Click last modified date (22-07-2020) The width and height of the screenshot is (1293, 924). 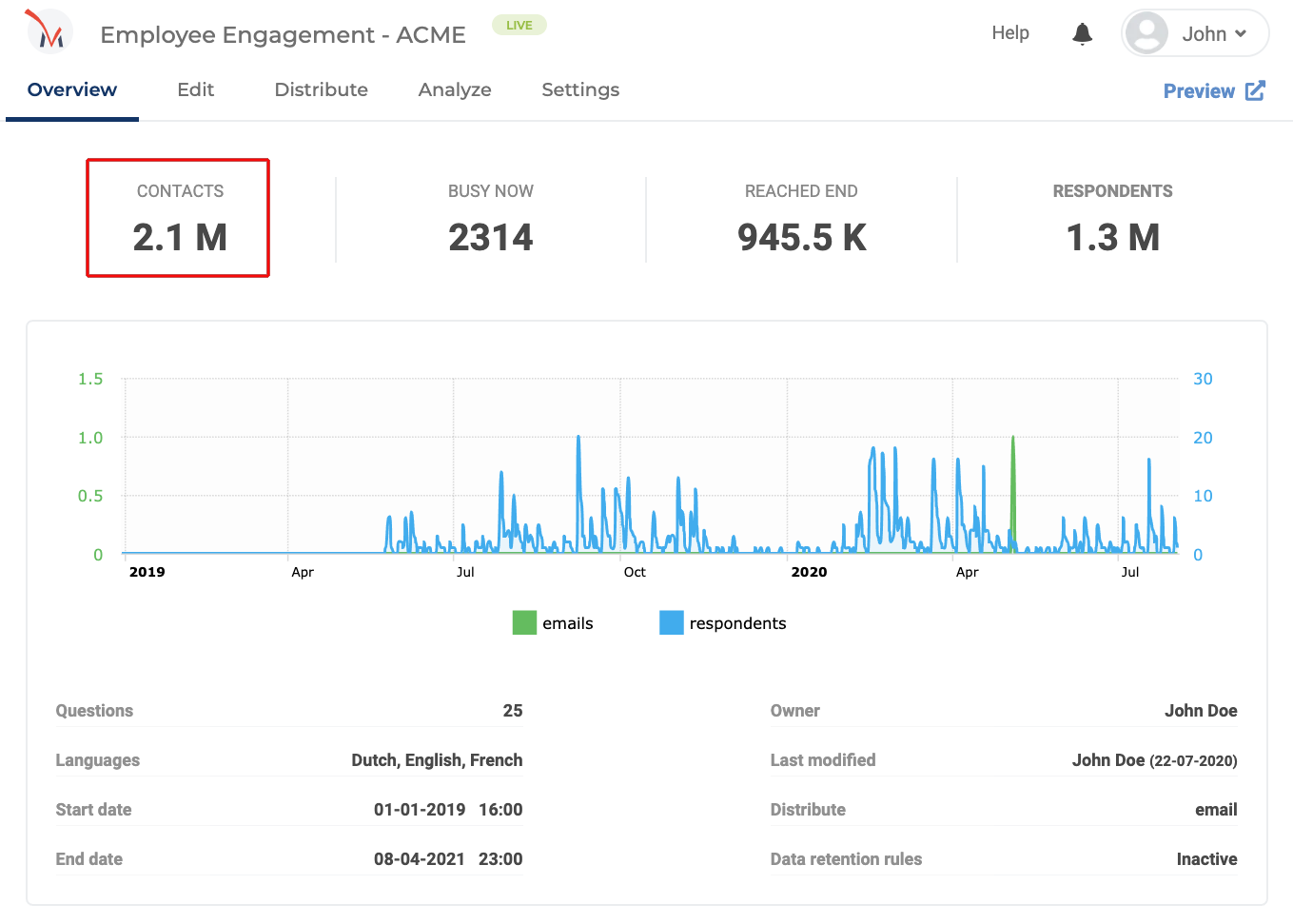click(1193, 761)
